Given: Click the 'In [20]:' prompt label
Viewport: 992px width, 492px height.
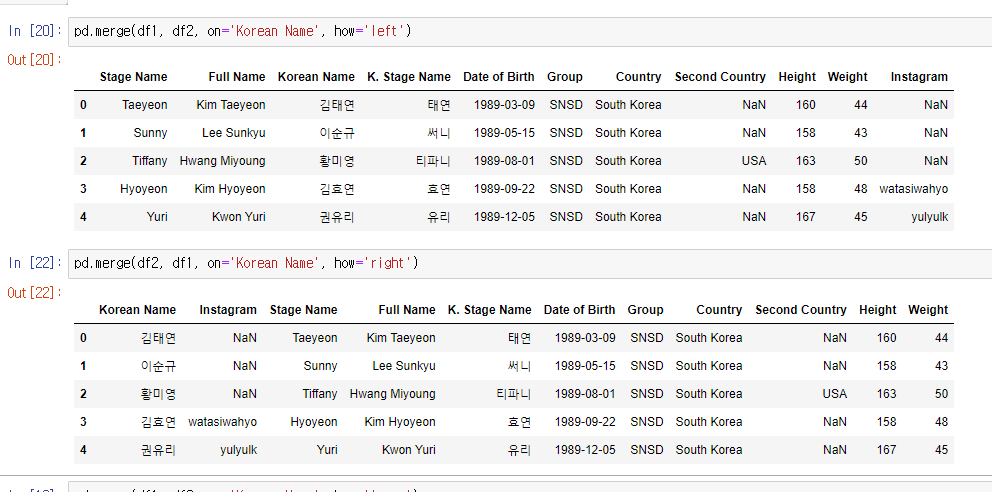Looking at the screenshot, I should coord(34,31).
